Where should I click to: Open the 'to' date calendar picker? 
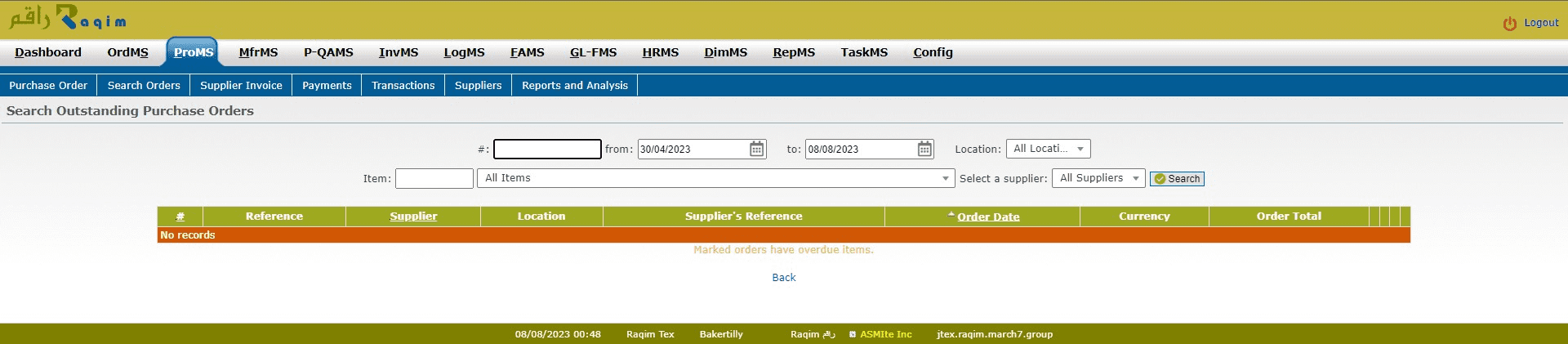click(924, 149)
